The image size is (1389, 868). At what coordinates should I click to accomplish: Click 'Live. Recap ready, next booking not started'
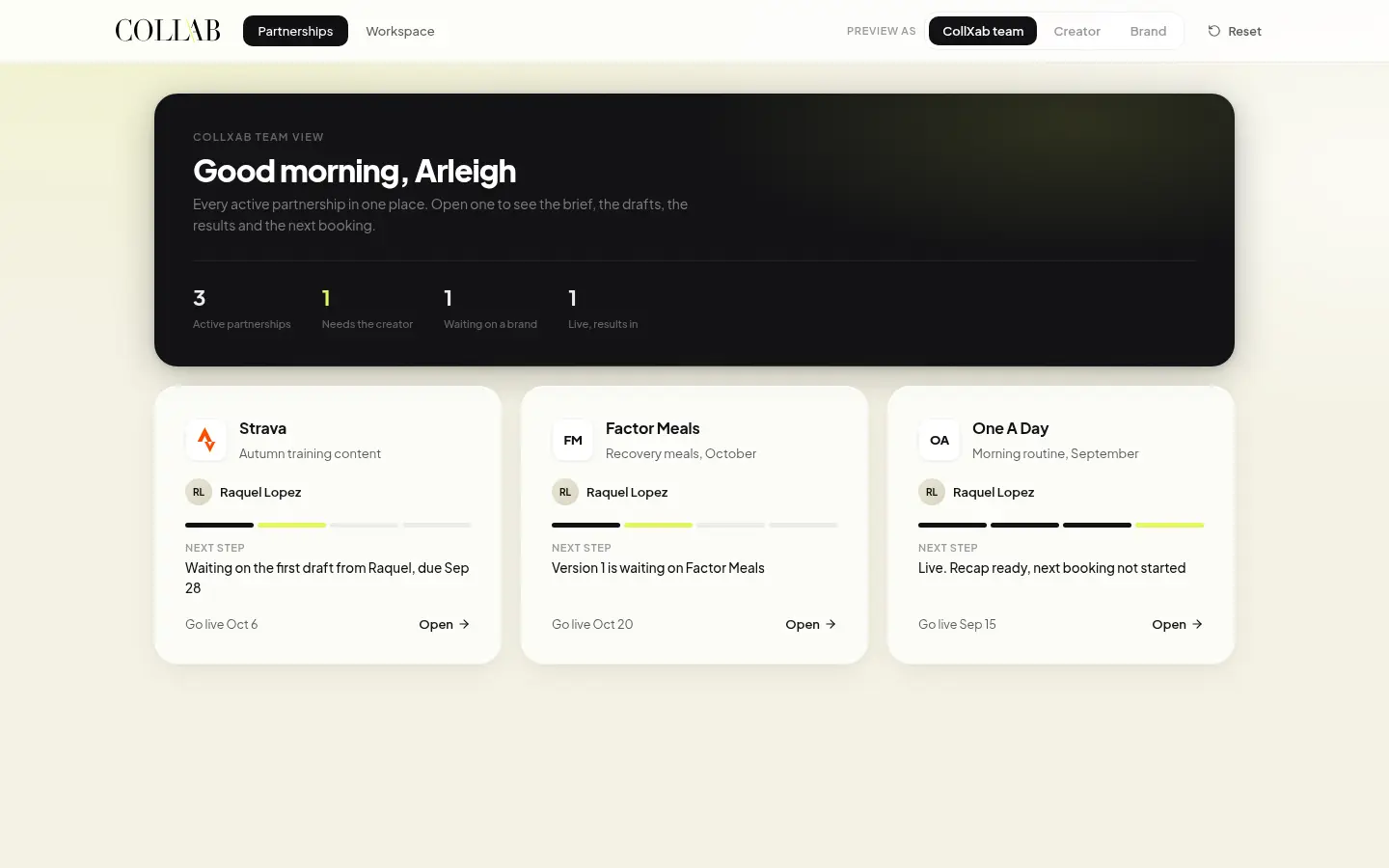pos(1051,568)
